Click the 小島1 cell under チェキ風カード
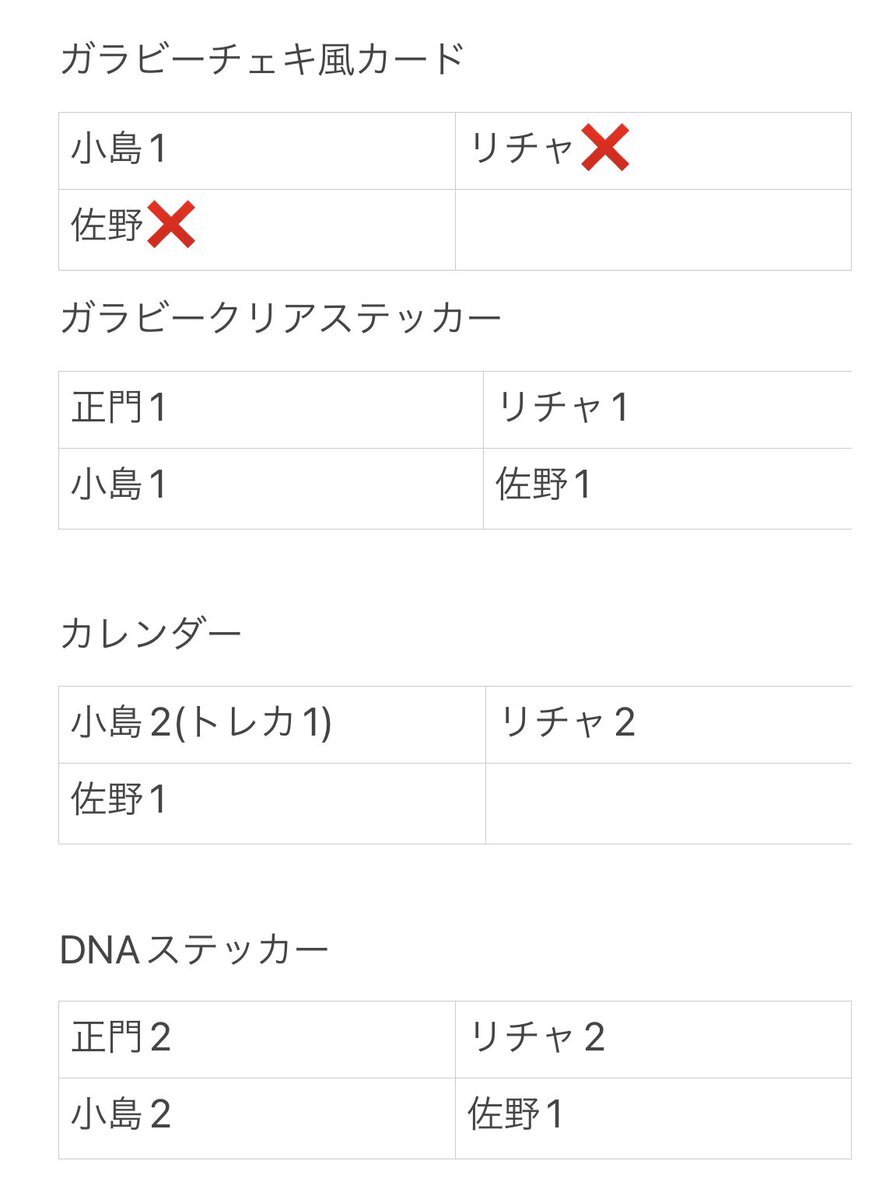The image size is (879, 1199). pos(257,151)
